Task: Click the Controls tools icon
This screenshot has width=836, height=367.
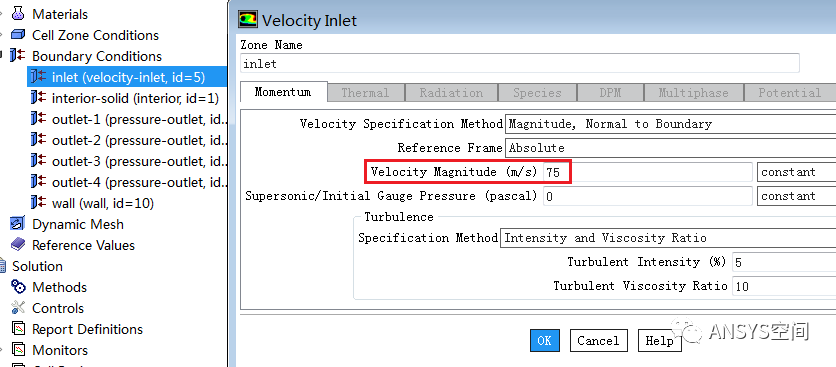Action: (18, 308)
